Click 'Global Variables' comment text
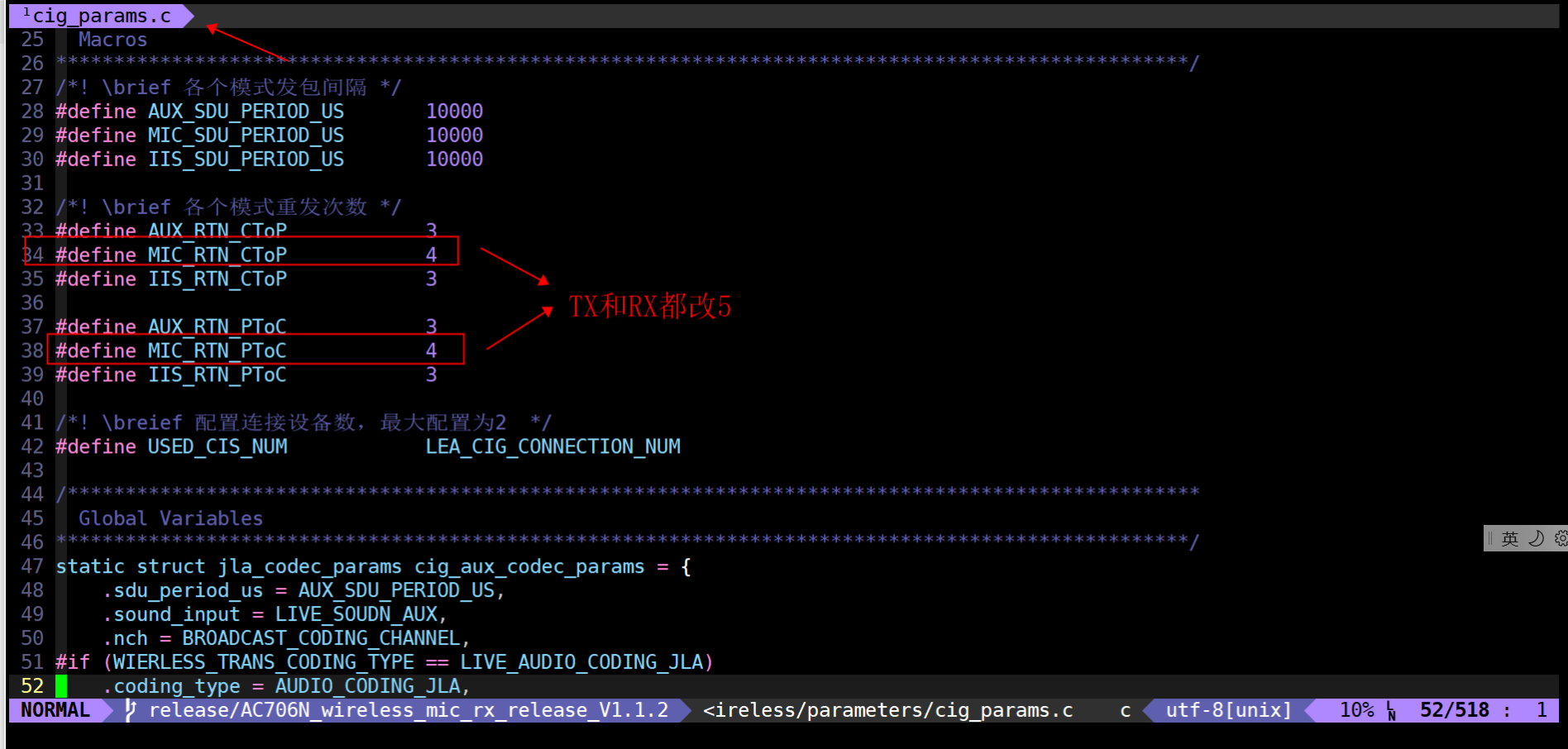The image size is (1568, 749). 170,518
